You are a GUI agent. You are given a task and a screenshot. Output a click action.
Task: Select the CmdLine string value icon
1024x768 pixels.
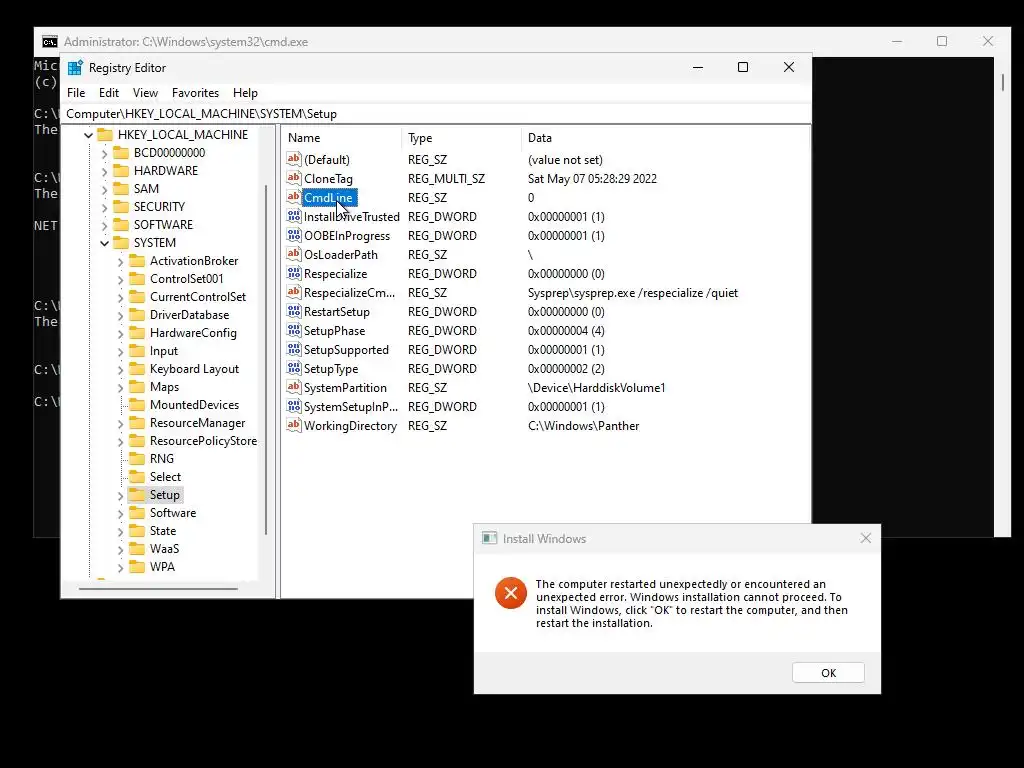(294, 197)
